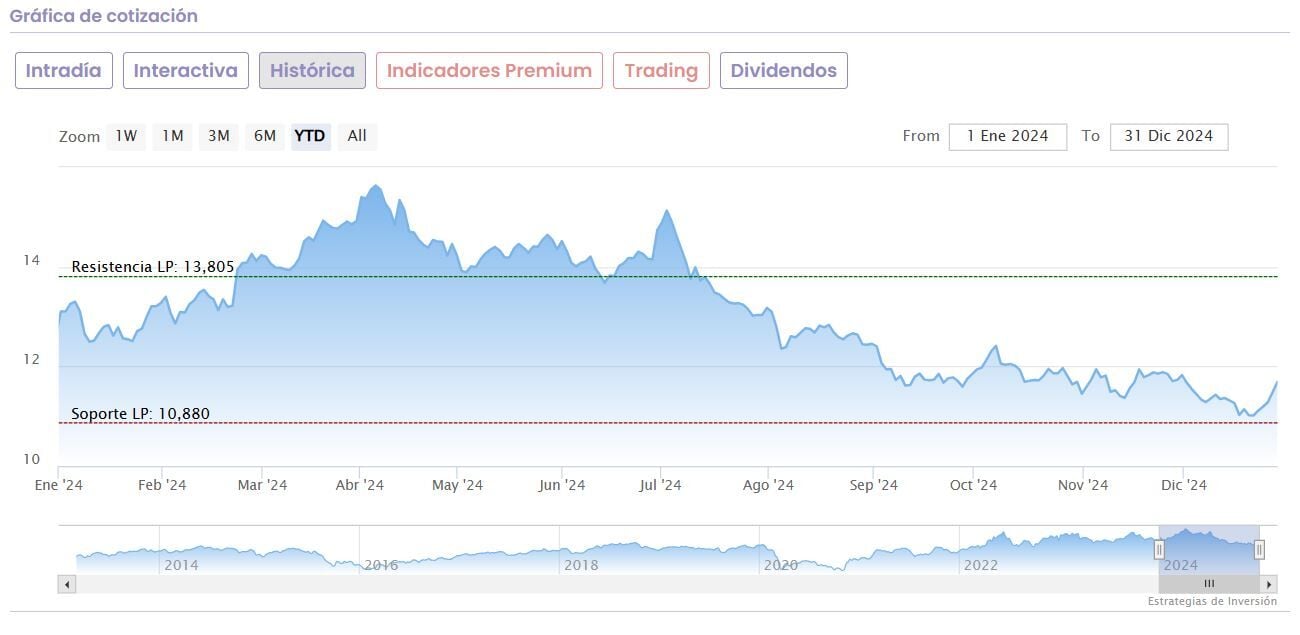This screenshot has height=635, width=1300.
Task: Set zoom range to 1M
Action: click(173, 136)
